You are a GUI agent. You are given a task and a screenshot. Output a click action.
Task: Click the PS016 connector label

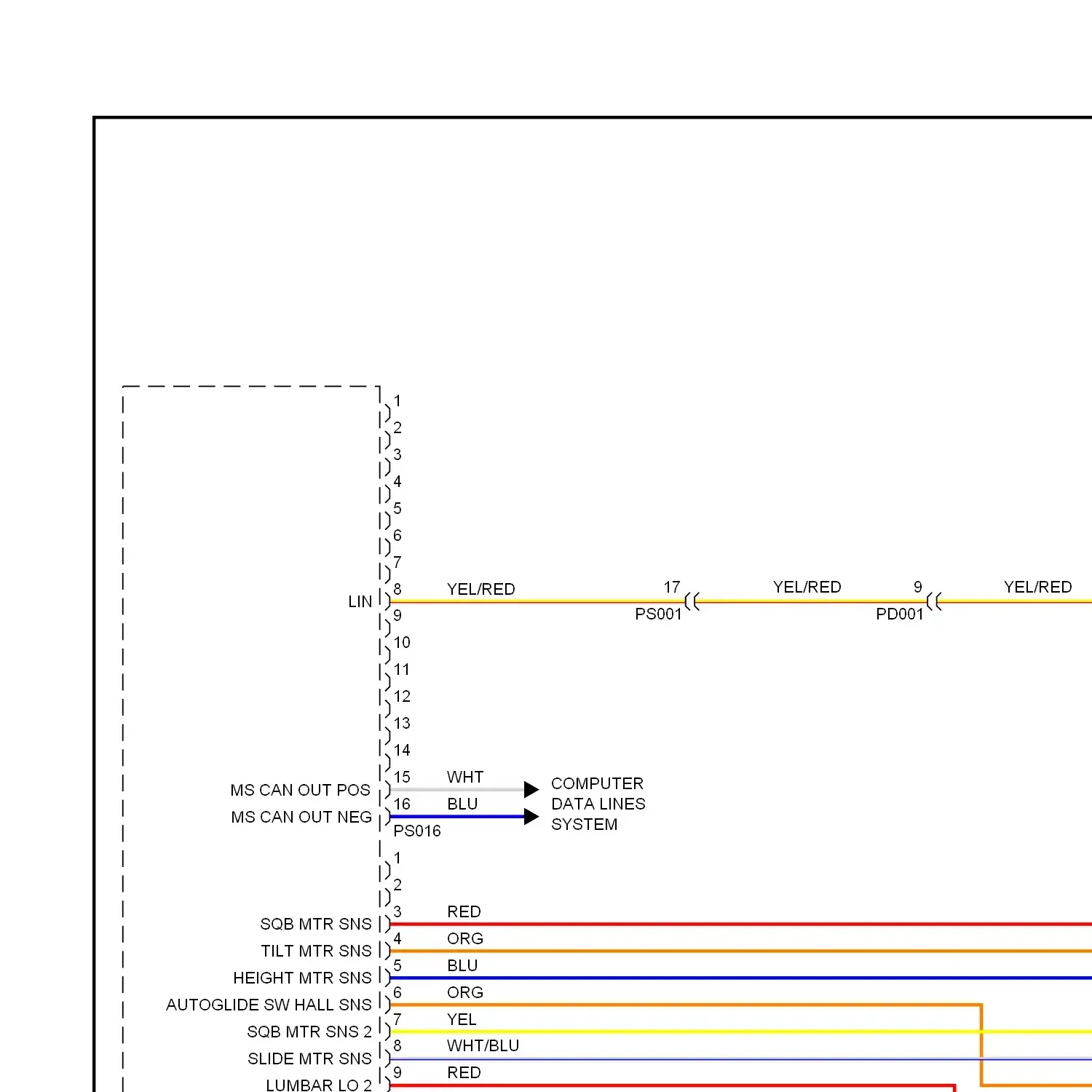(417, 831)
